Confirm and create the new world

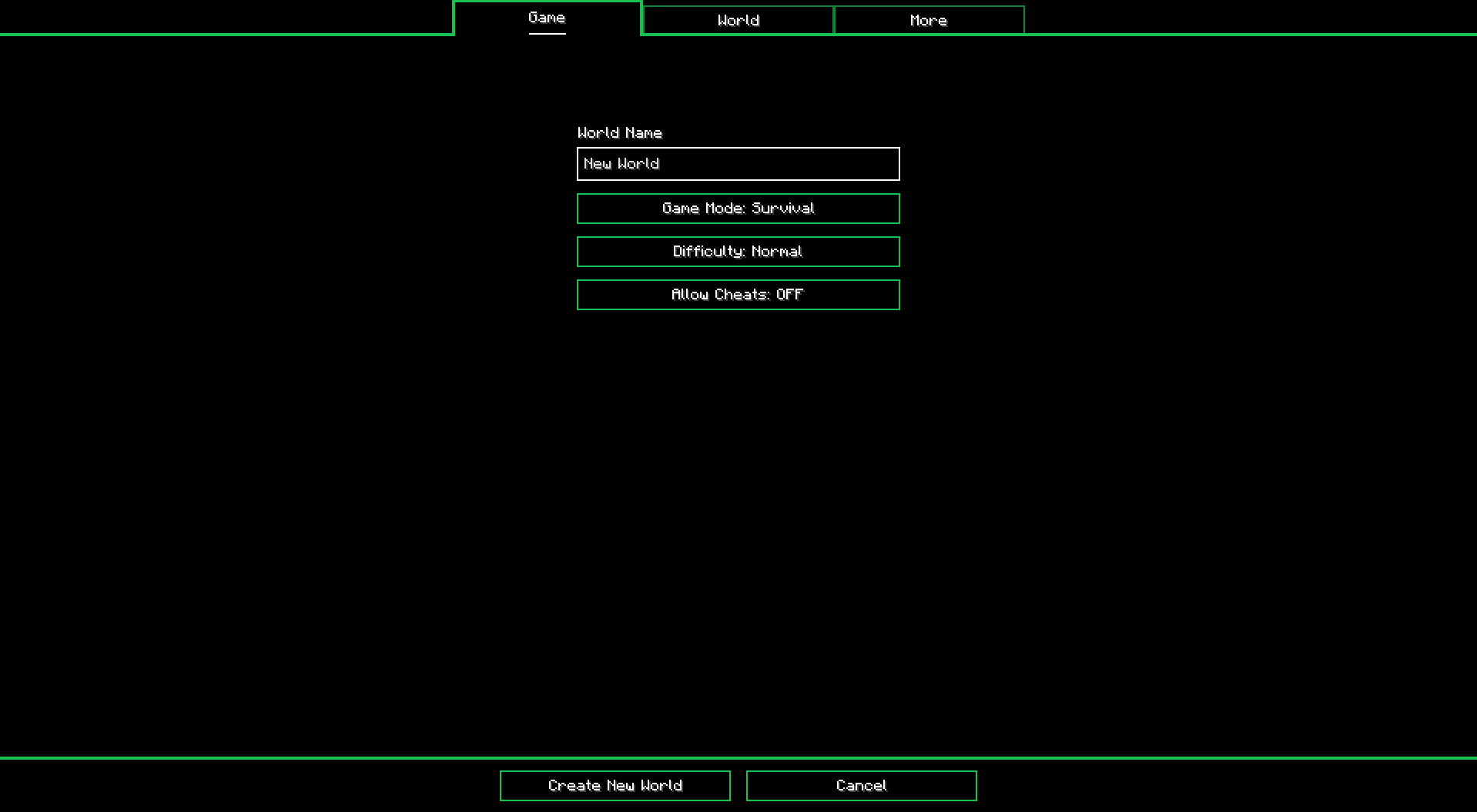click(x=615, y=786)
